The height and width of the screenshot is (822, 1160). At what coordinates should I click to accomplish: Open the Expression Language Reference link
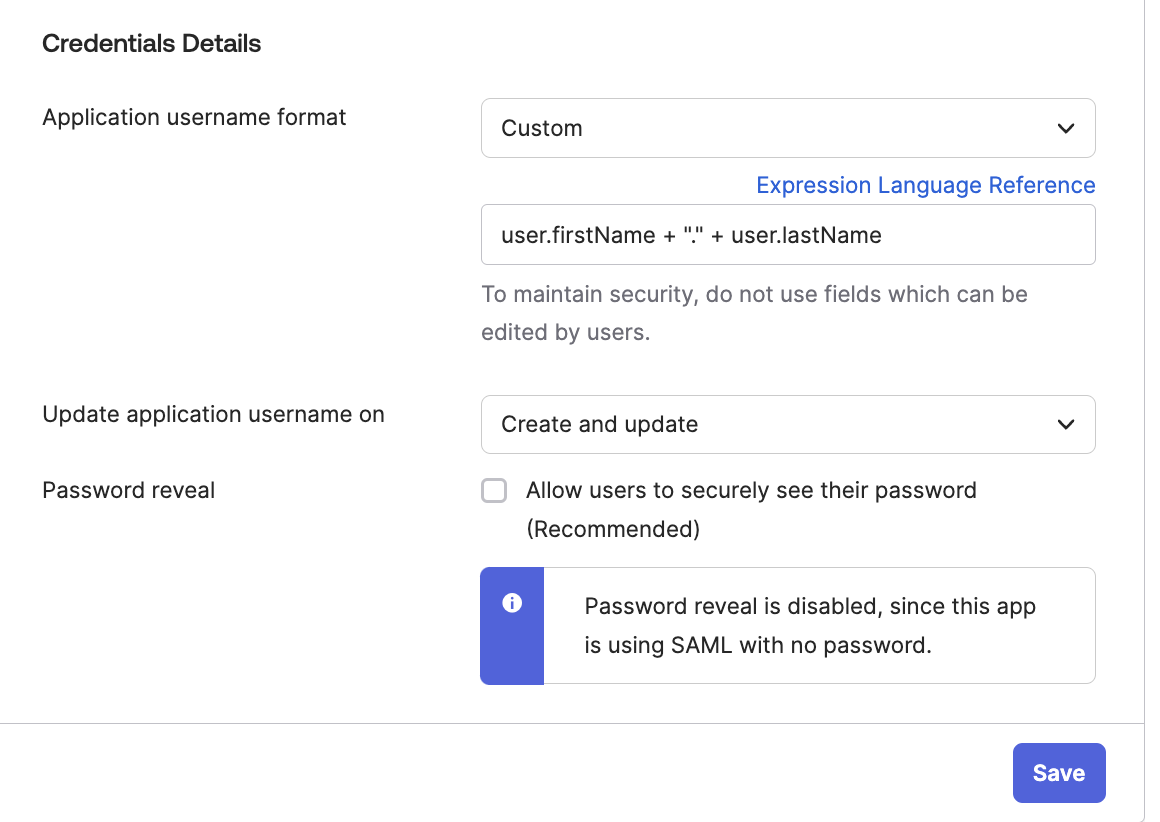925,185
